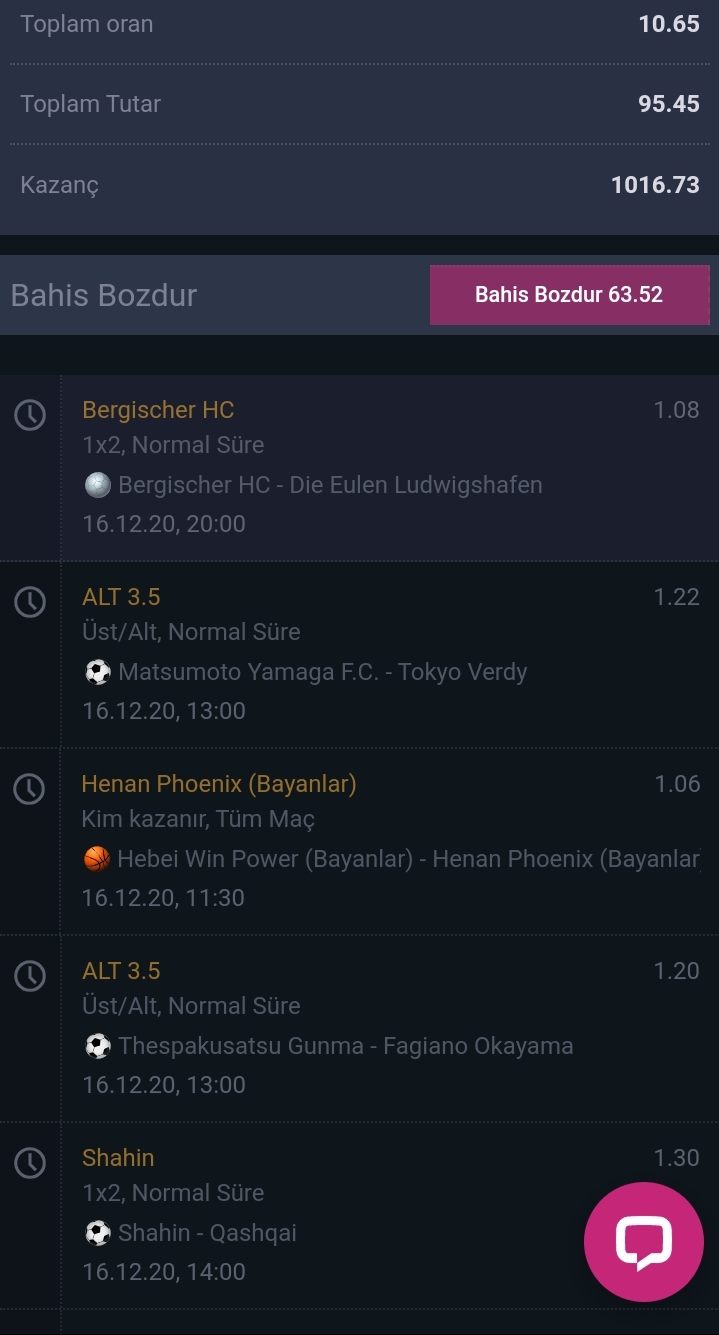This screenshot has height=1335, width=719.
Task: Tap the soccer ball icon for Thespakusatsu Gunma match
Action: [x=97, y=1046]
